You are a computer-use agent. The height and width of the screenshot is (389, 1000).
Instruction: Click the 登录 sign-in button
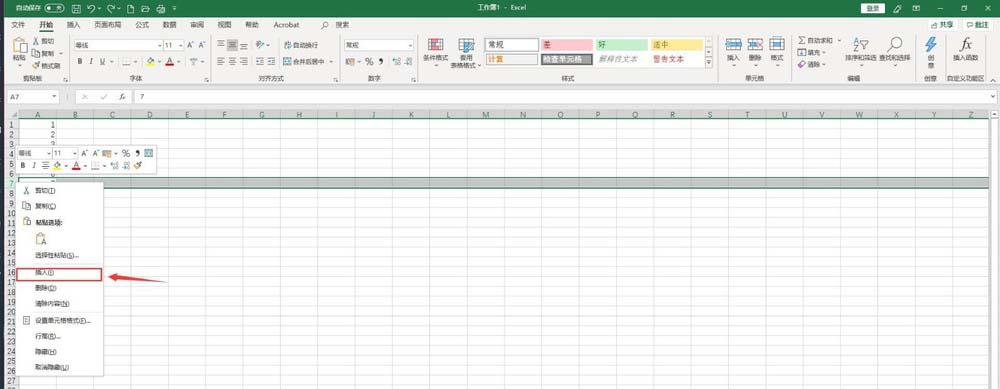pos(873,8)
